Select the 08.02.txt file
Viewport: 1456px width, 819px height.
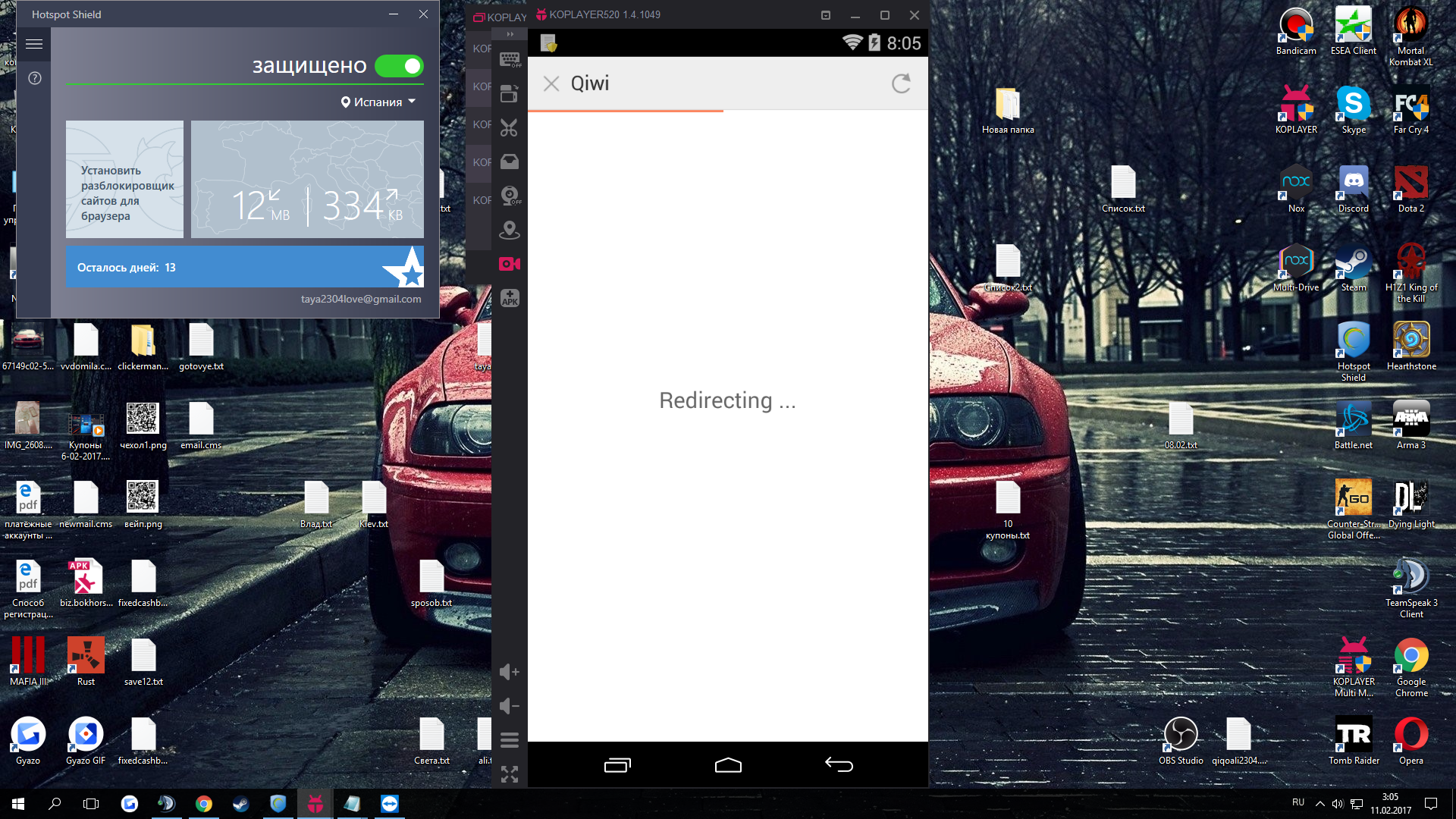coord(1181,425)
